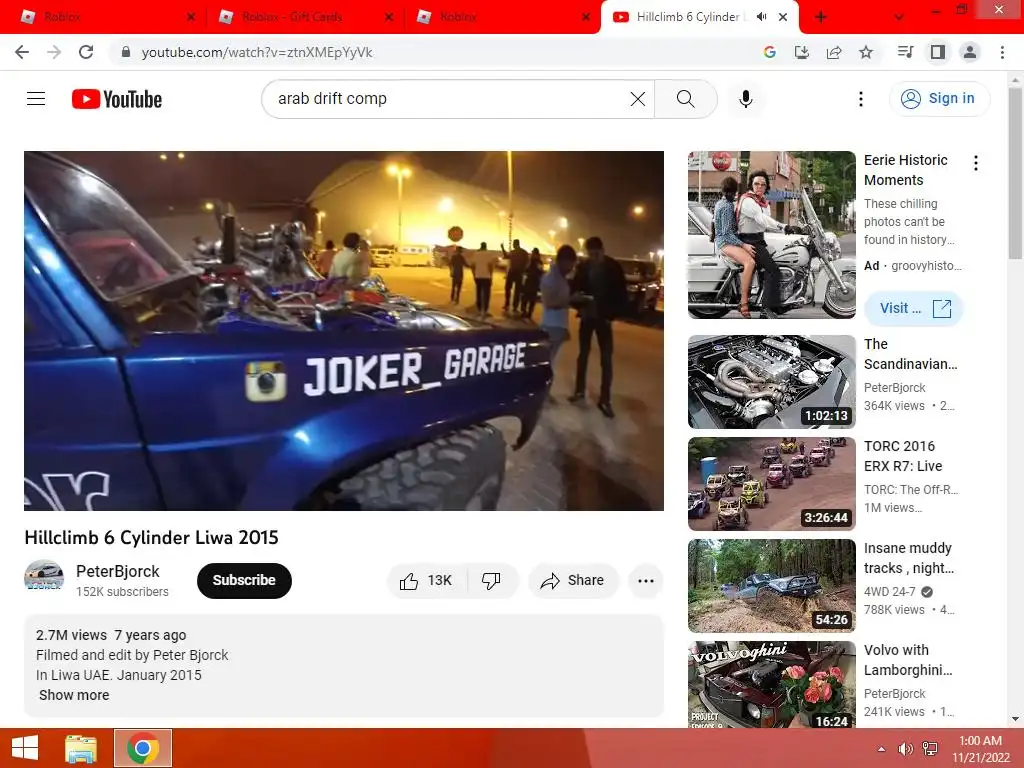Share the Hillclimb video
1024x768 pixels.
point(573,581)
